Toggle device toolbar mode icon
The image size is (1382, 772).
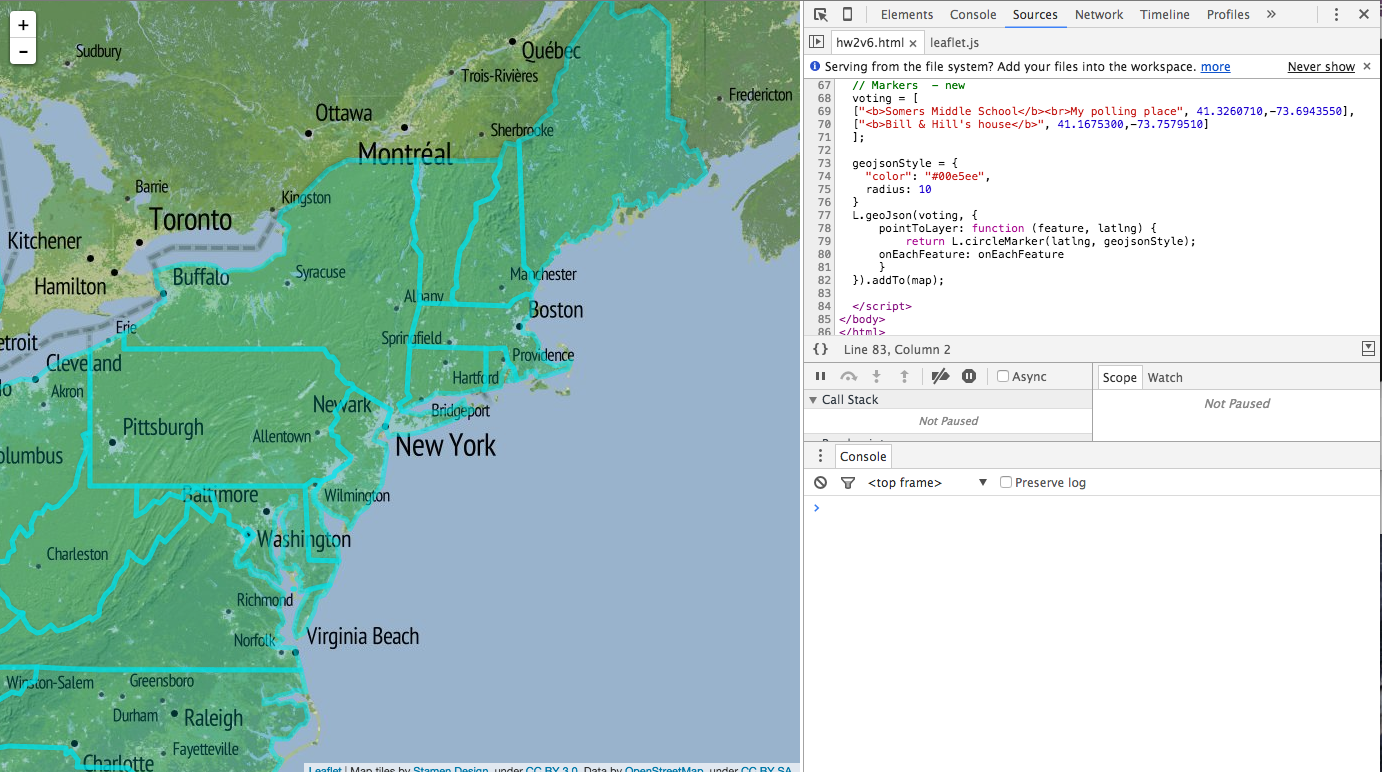(847, 14)
